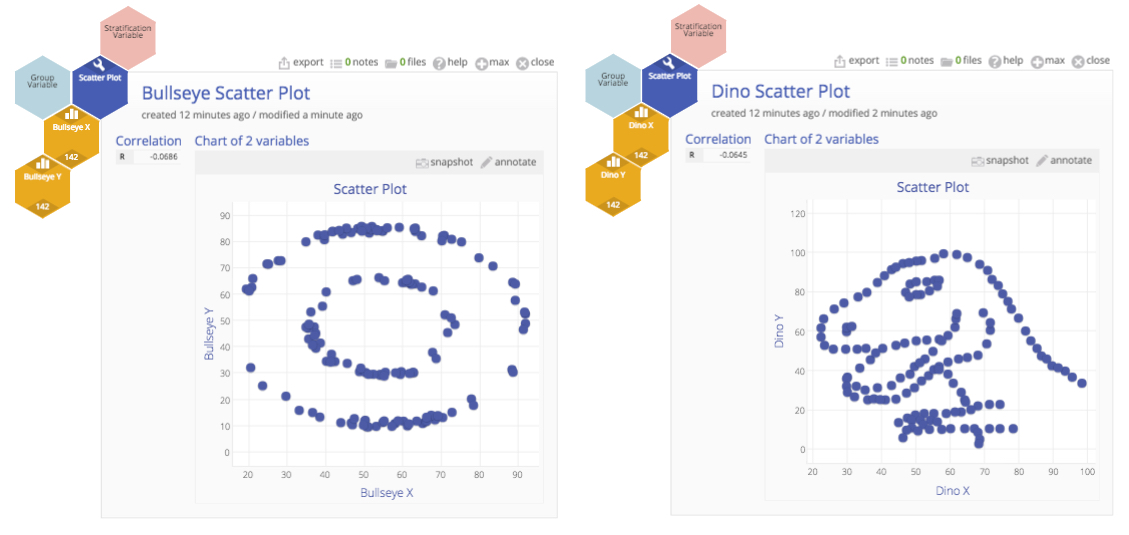
Task: Select the Bullseye Y variable hexagon
Action: 42,186
